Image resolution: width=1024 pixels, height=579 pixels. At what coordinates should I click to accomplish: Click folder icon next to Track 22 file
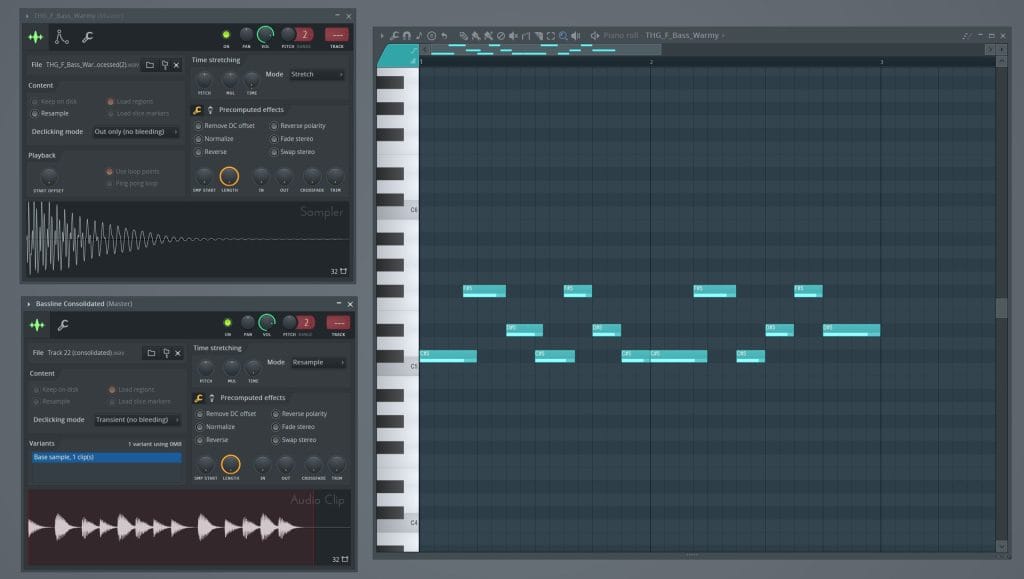pyautogui.click(x=150, y=353)
